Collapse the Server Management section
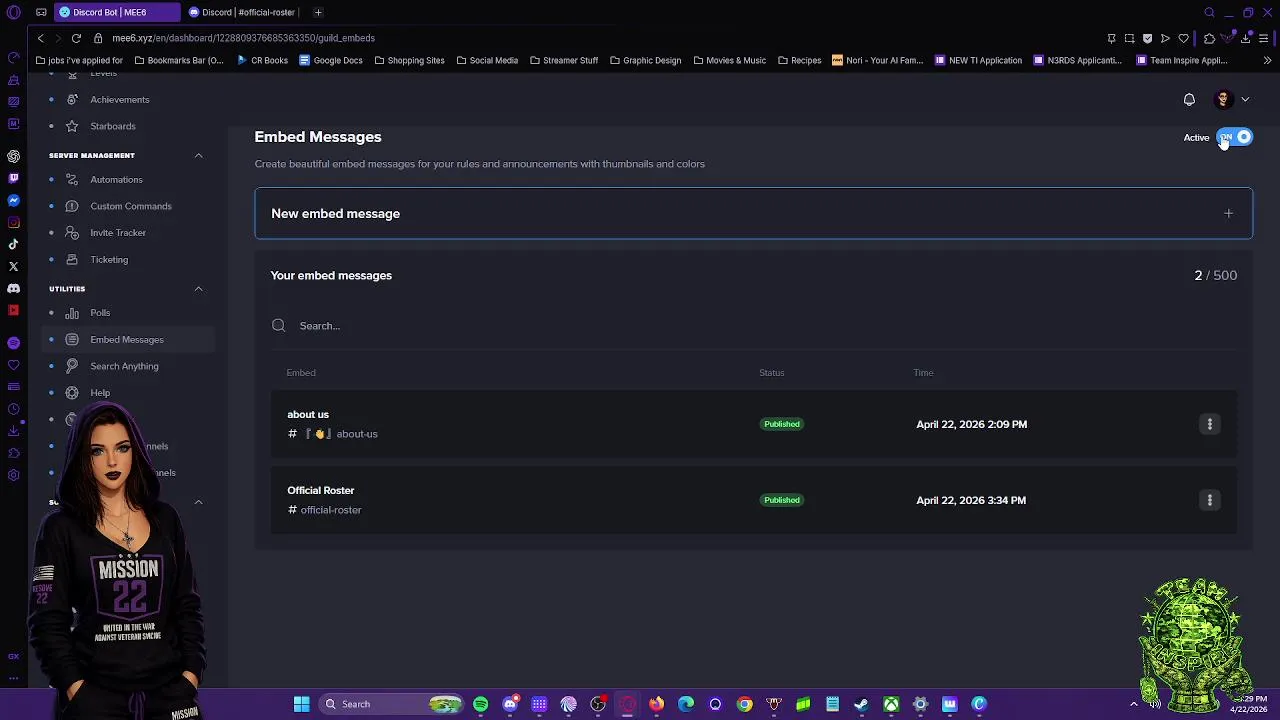Viewport: 1280px width, 720px height. click(198, 155)
